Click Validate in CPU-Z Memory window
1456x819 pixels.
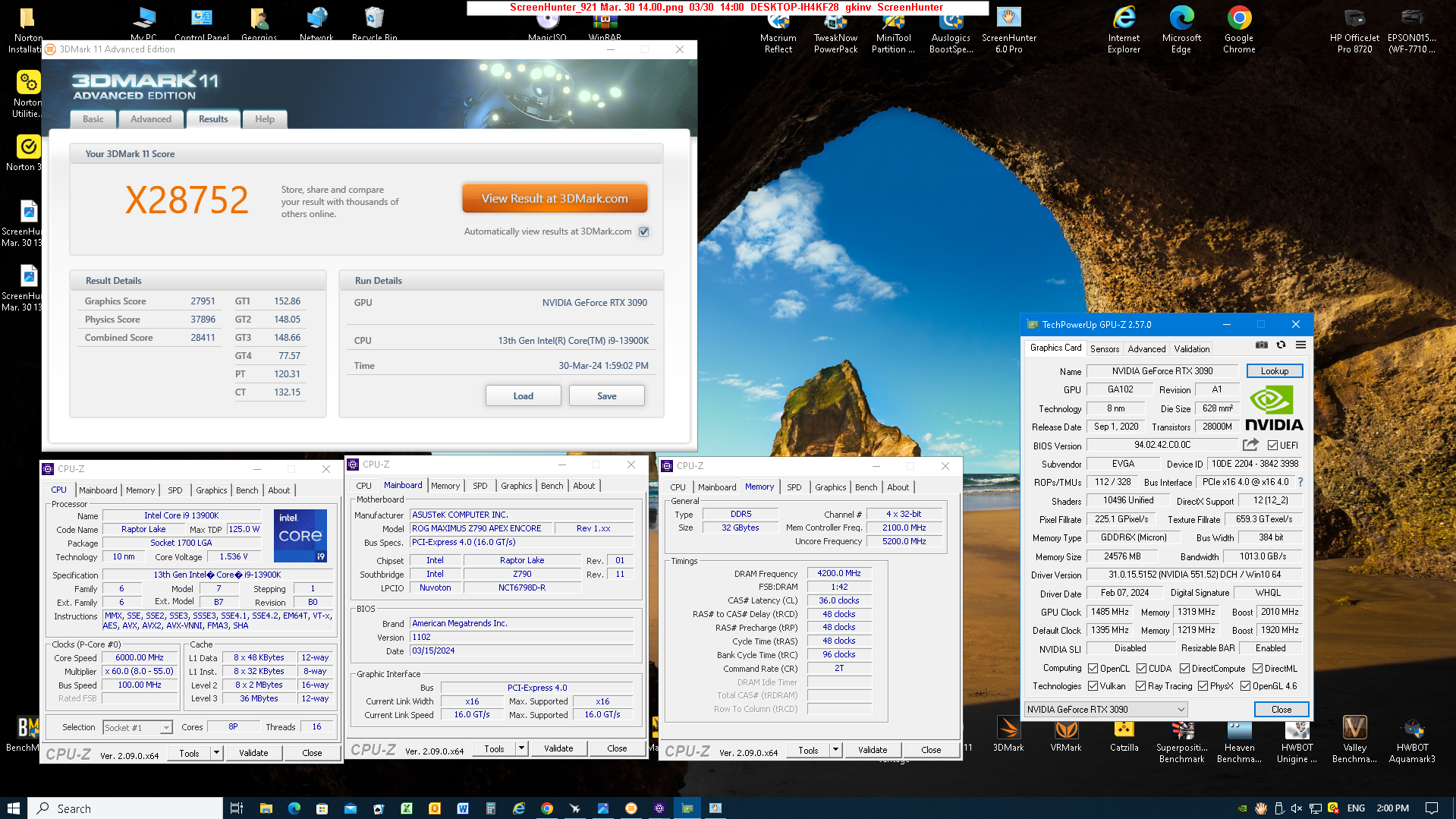[x=872, y=750]
